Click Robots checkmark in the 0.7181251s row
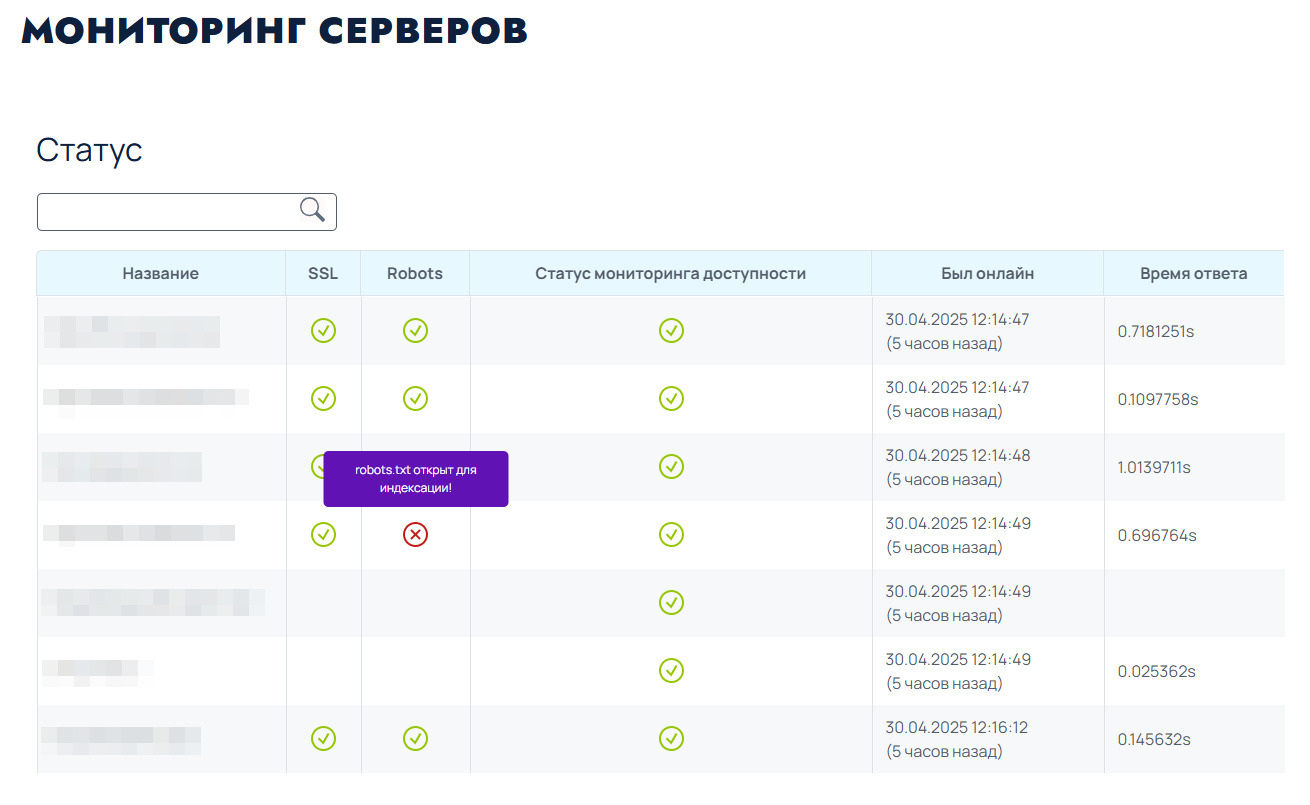 tap(415, 330)
